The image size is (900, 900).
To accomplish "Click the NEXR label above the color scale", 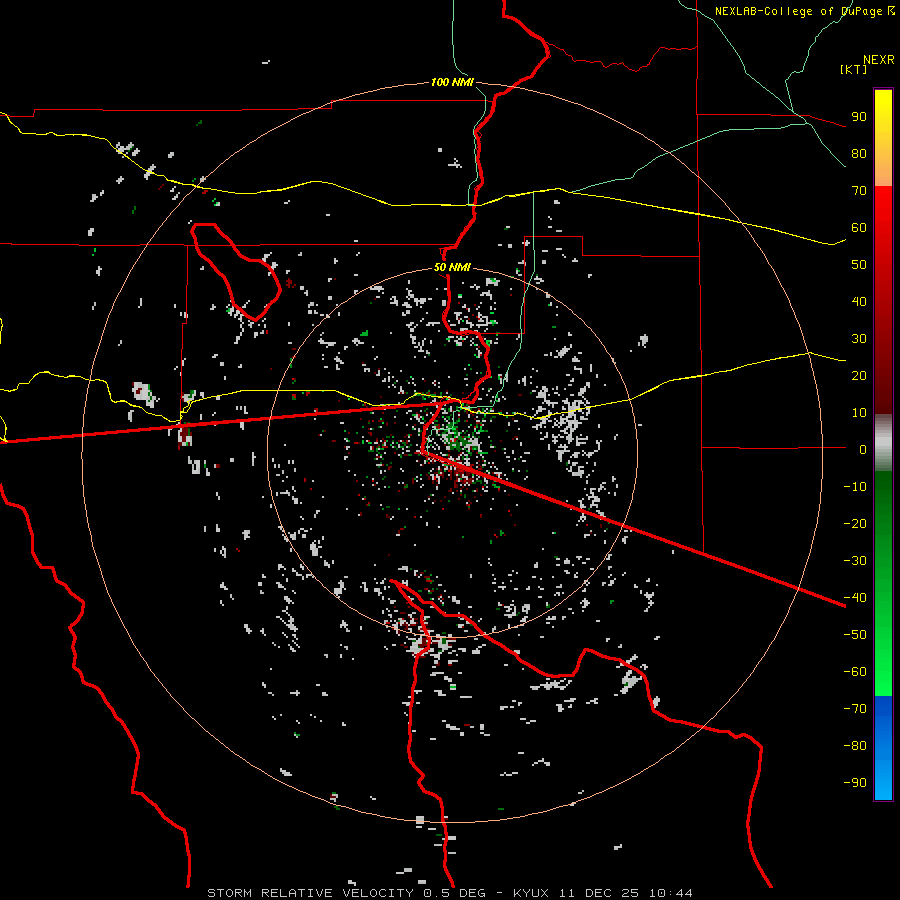I will click(x=878, y=60).
